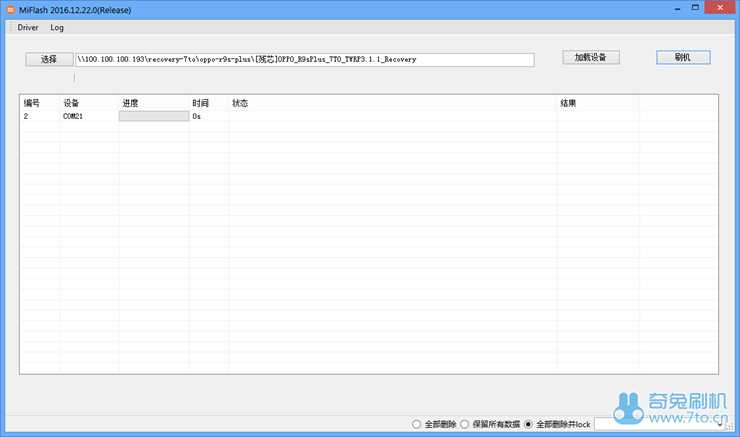The width and height of the screenshot is (740, 437).
Task: Click the 加载设备 load devices button
Action: pos(591,58)
